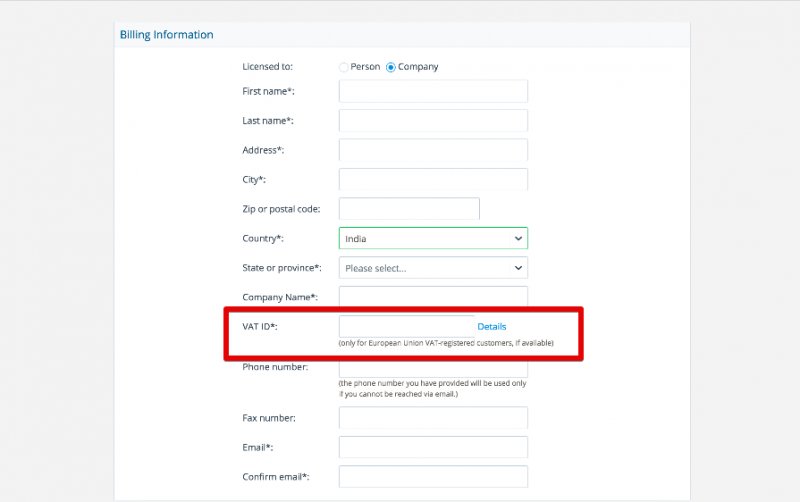Viewport: 800px width, 502px height.
Task: Select the Person radio button
Action: pos(344,67)
